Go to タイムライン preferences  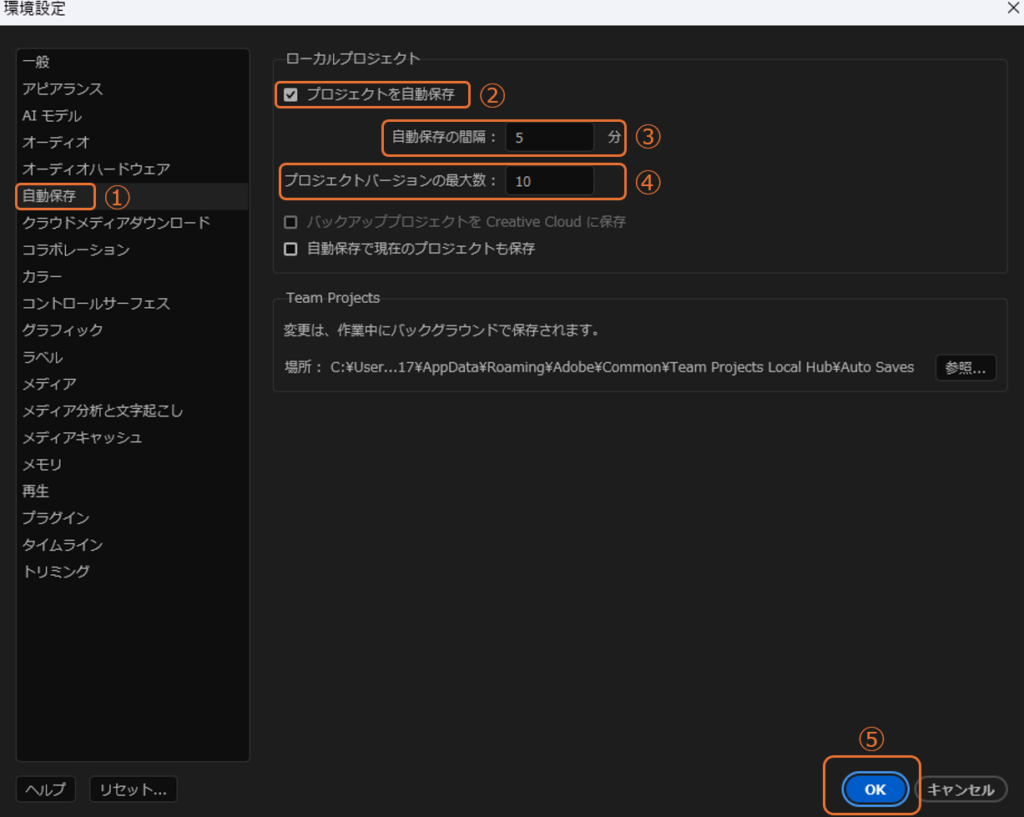pyautogui.click(x=62, y=545)
